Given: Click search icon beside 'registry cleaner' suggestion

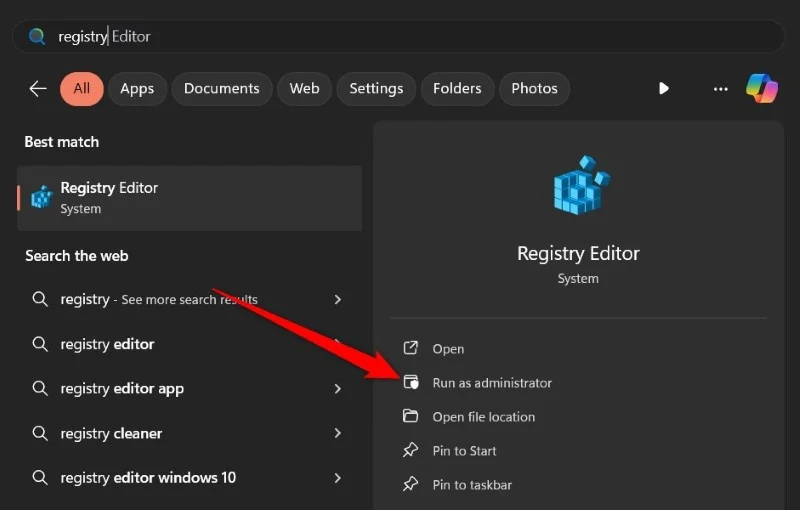Looking at the screenshot, I should click(40, 433).
